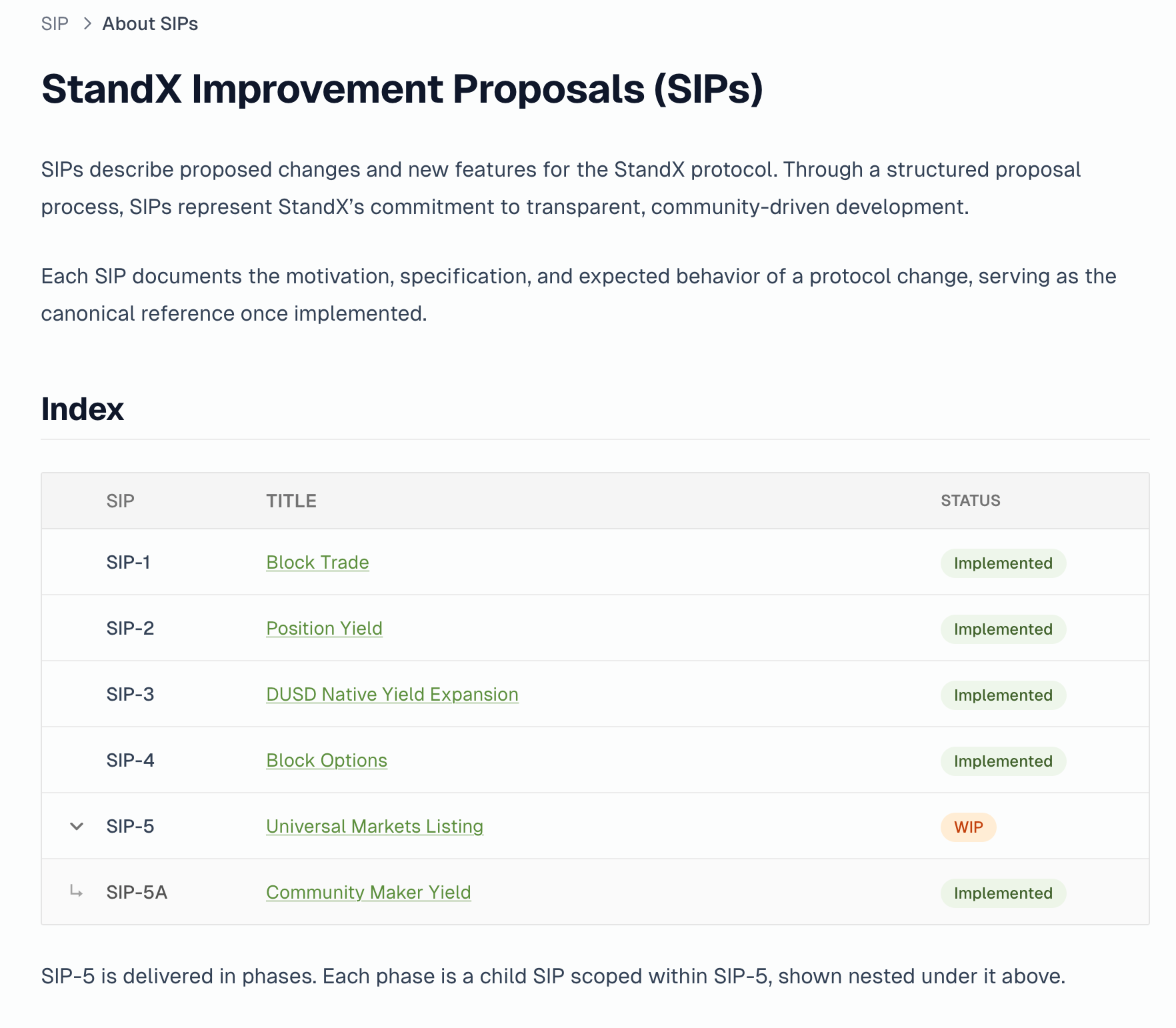Click the Implemented badge for SIP-1
The image size is (1176, 1028).
pyautogui.click(x=1003, y=563)
